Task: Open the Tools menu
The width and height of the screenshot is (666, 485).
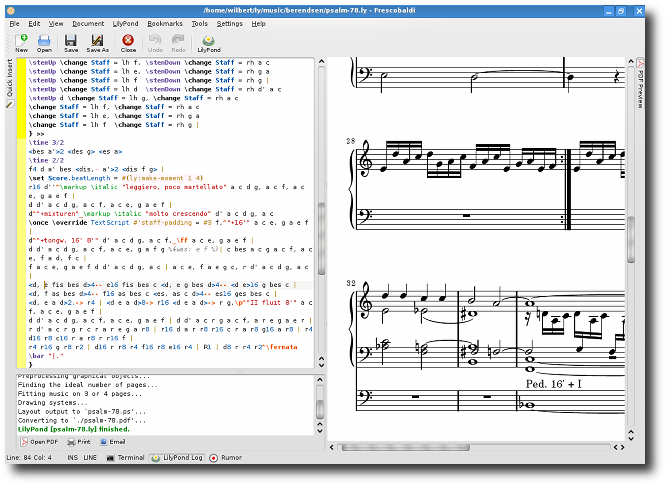Action: pyautogui.click(x=200, y=24)
